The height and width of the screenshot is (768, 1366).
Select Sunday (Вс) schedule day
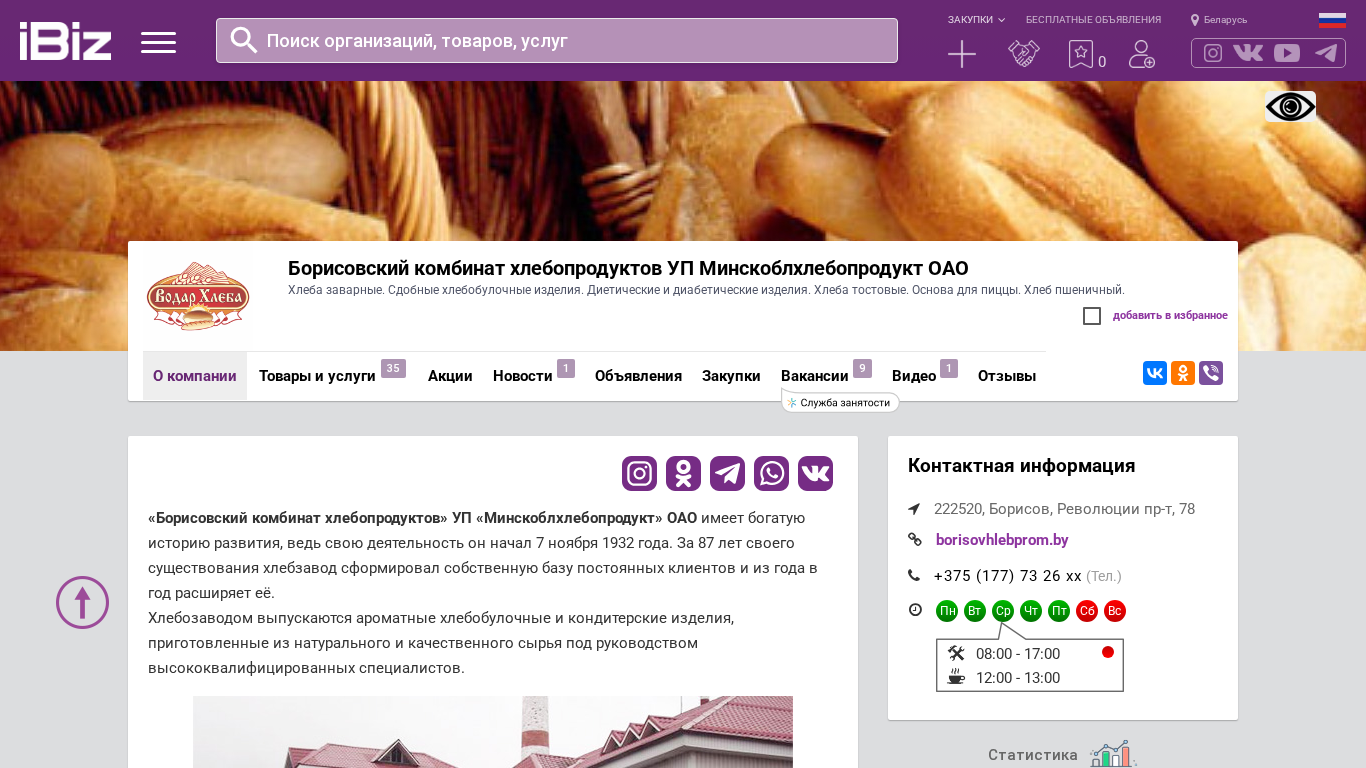(x=1115, y=611)
